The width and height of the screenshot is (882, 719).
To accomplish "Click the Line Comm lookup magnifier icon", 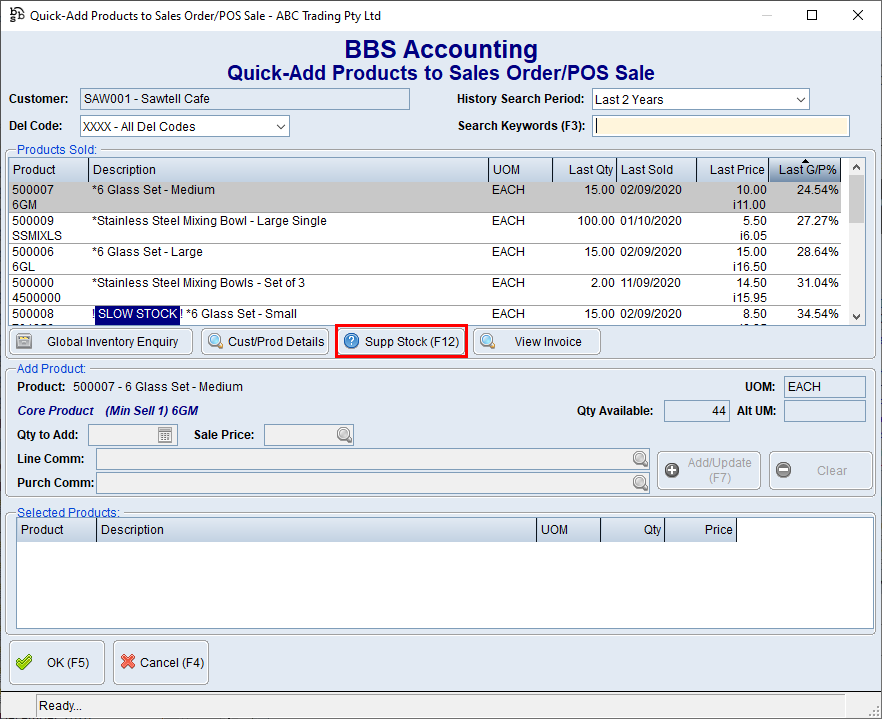I will 640,459.
